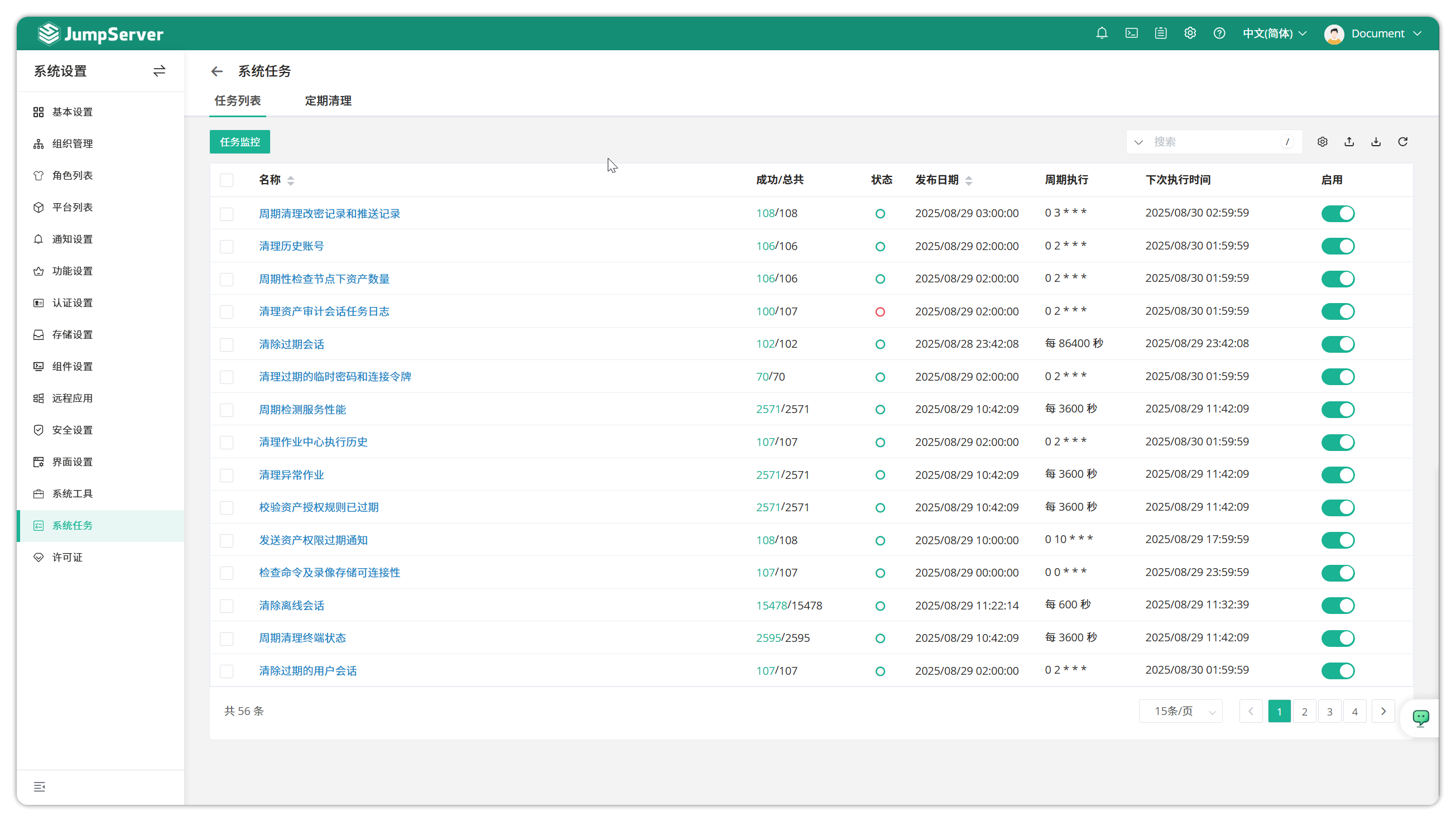Screen dimensions: 1456x816
Task: Open the web terminal icon in header
Action: 1132,33
